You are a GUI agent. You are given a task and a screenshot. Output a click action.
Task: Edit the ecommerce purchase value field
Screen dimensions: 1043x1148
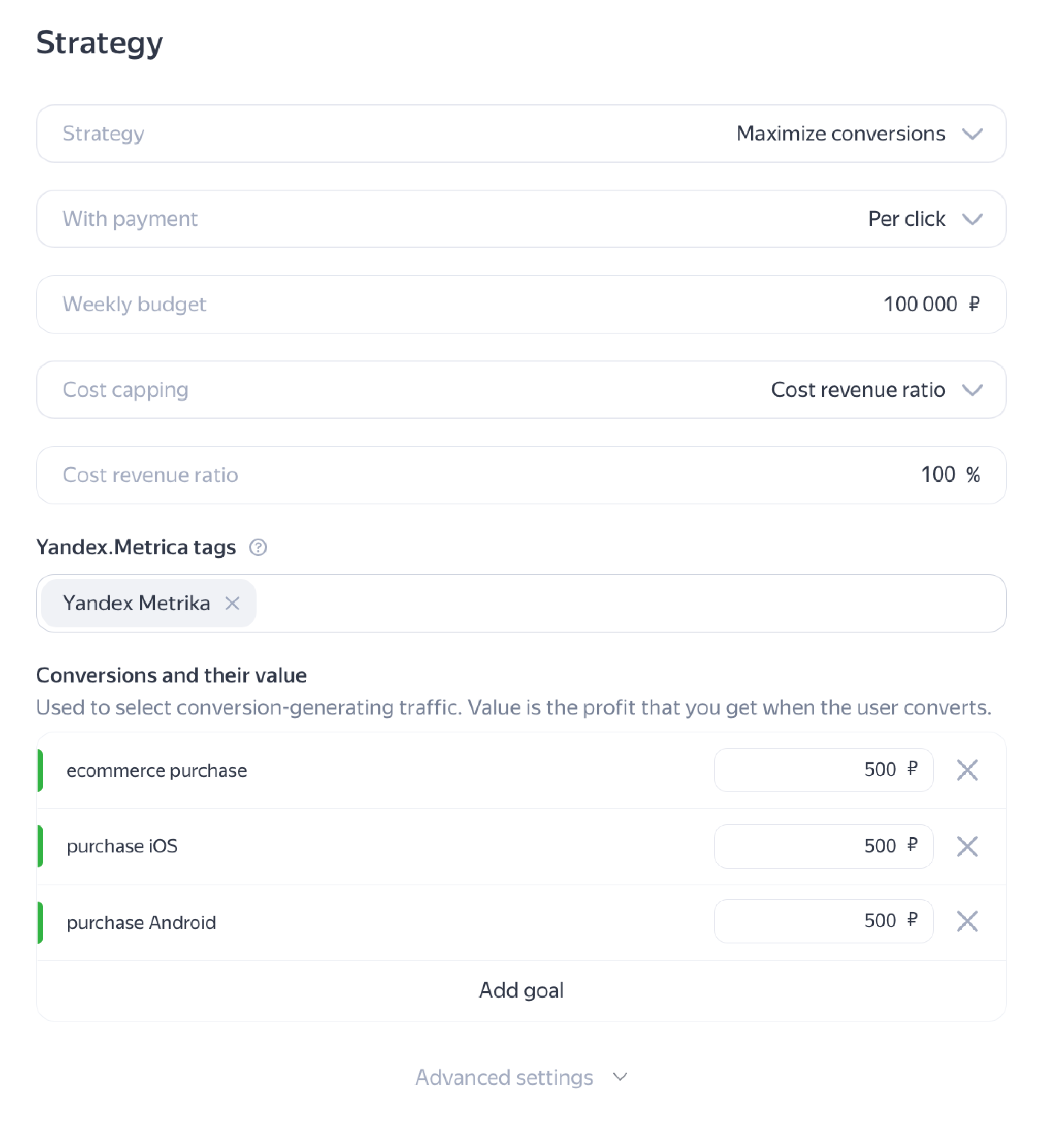coord(823,770)
